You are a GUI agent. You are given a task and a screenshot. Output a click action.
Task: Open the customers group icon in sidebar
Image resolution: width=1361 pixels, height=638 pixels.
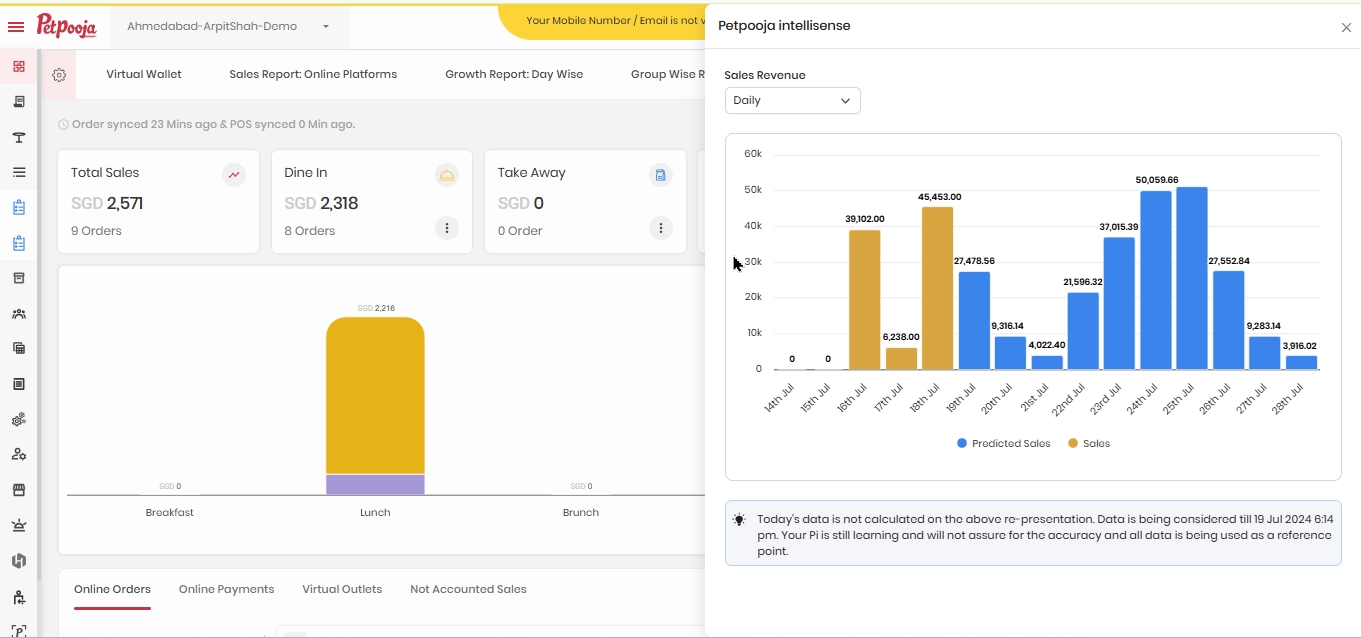18,314
